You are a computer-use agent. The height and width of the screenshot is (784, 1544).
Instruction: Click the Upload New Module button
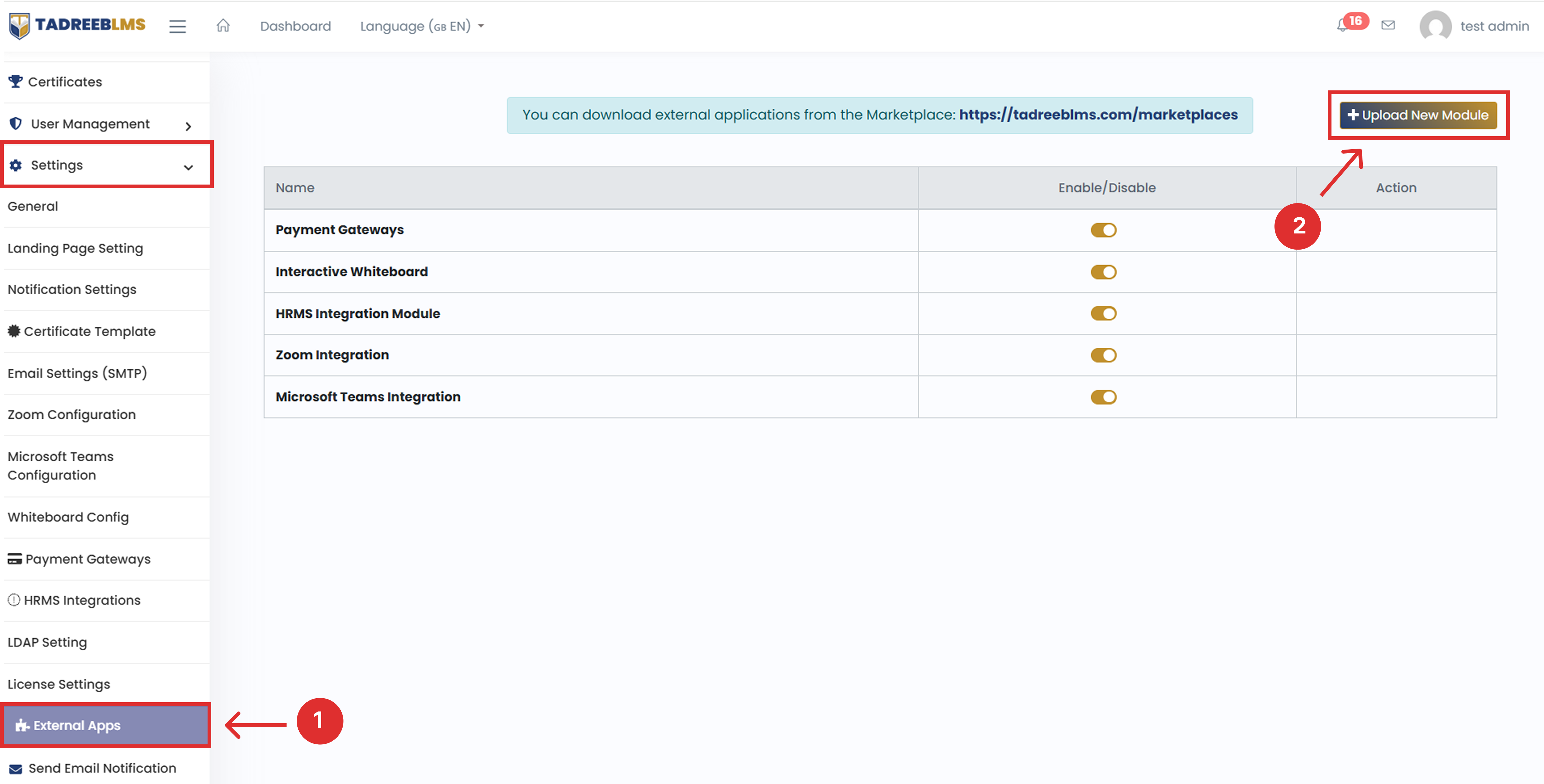pos(1418,115)
